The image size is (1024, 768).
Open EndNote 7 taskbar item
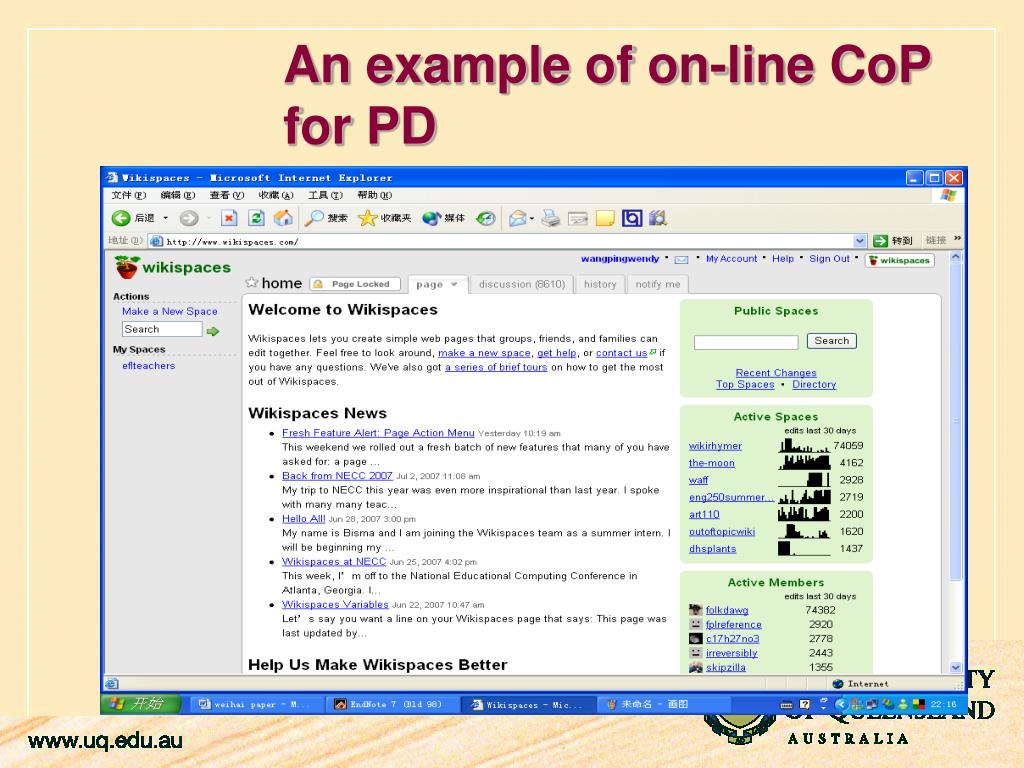[394, 704]
